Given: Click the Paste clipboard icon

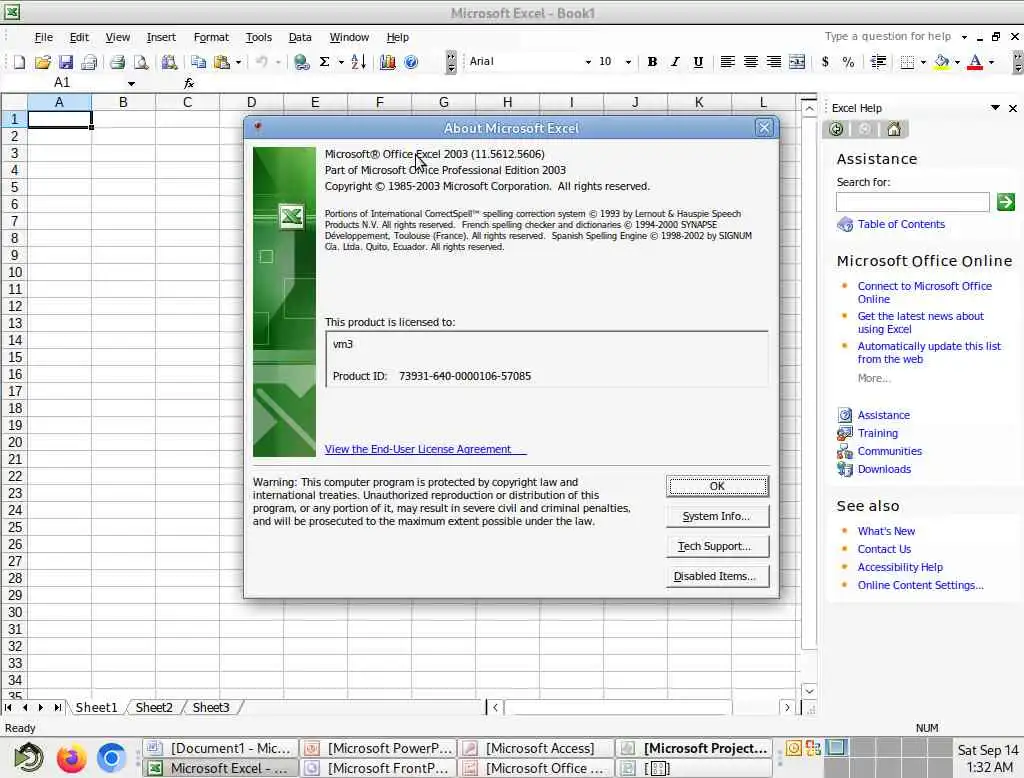Looking at the screenshot, I should pyautogui.click(x=222, y=62).
